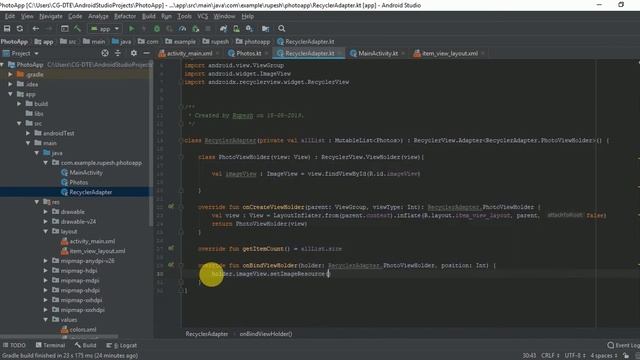The width and height of the screenshot is (640, 360).
Task: Click the Sync/refresh toolbar icon
Action: pyautogui.click(x=20, y=29)
